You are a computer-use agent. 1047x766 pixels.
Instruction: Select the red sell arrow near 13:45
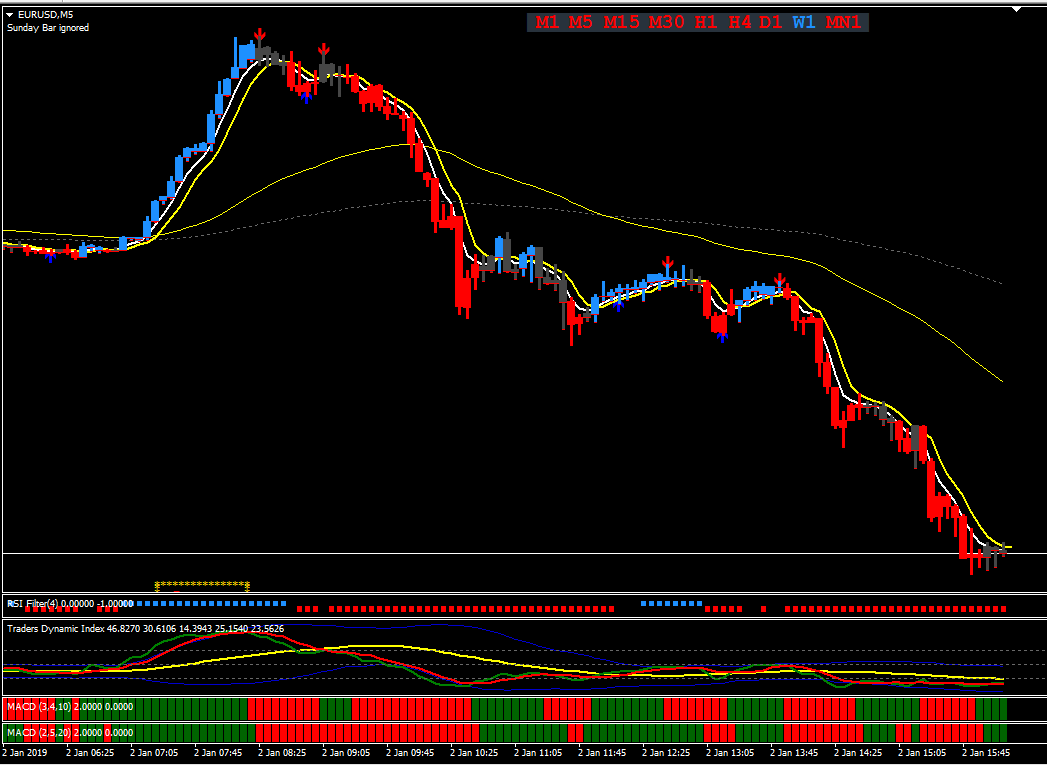click(779, 279)
